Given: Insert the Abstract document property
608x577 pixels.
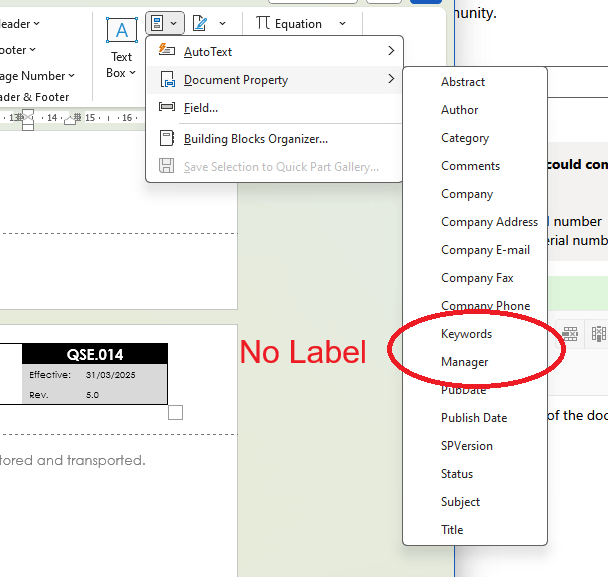Looking at the screenshot, I should pyautogui.click(x=475, y=82).
